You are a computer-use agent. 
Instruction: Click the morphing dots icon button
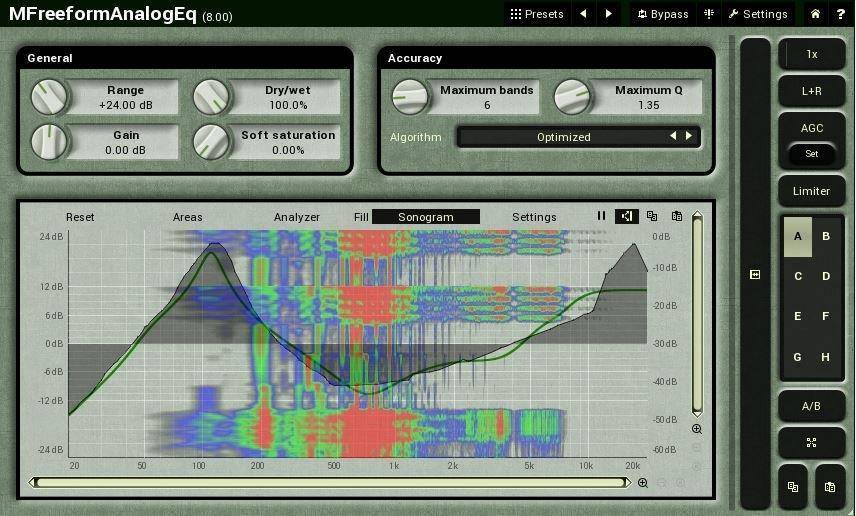(812, 443)
